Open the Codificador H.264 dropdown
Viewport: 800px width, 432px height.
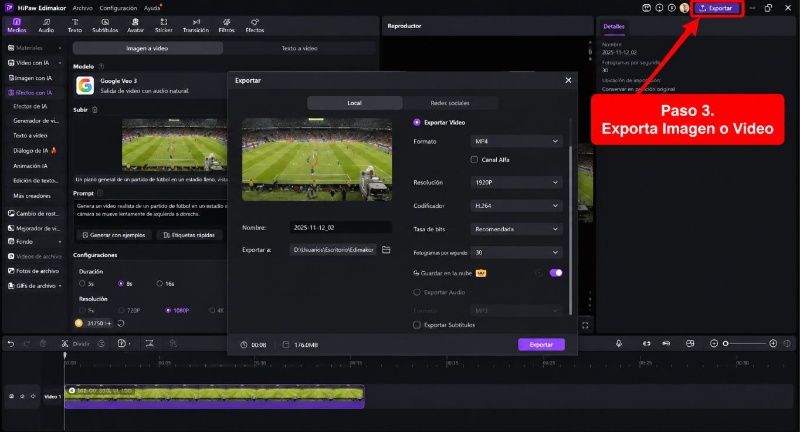tap(516, 206)
